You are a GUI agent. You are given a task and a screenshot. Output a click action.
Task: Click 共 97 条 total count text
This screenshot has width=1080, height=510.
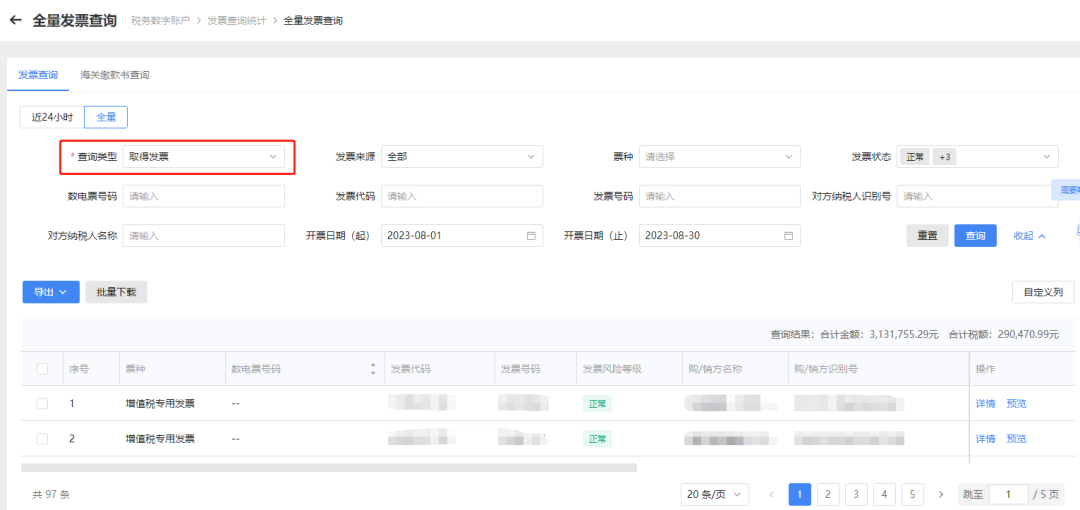tap(51, 495)
